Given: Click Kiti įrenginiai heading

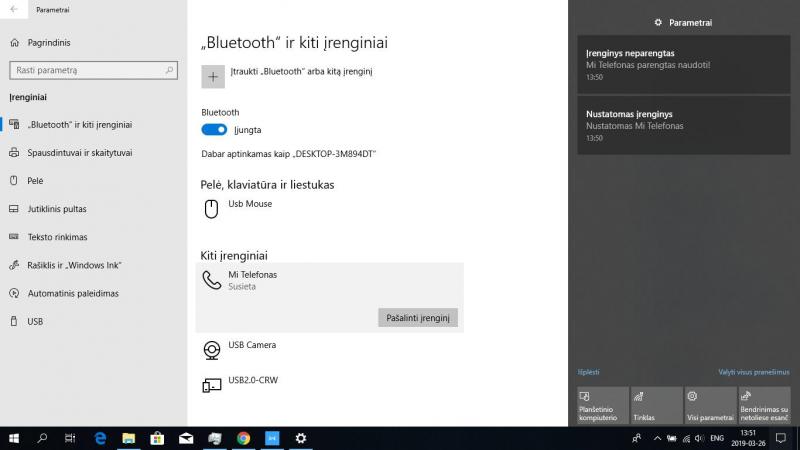Looking at the screenshot, I should click(x=234, y=255).
